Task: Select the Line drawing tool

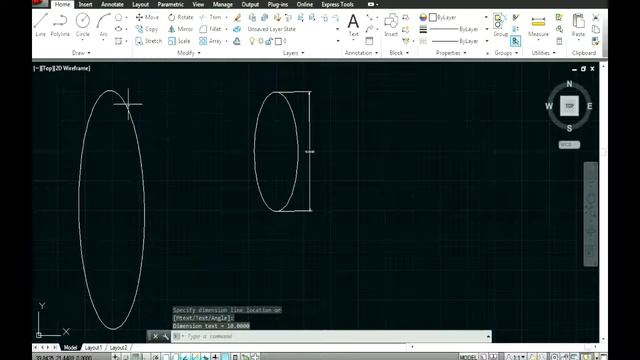Action: [x=41, y=24]
